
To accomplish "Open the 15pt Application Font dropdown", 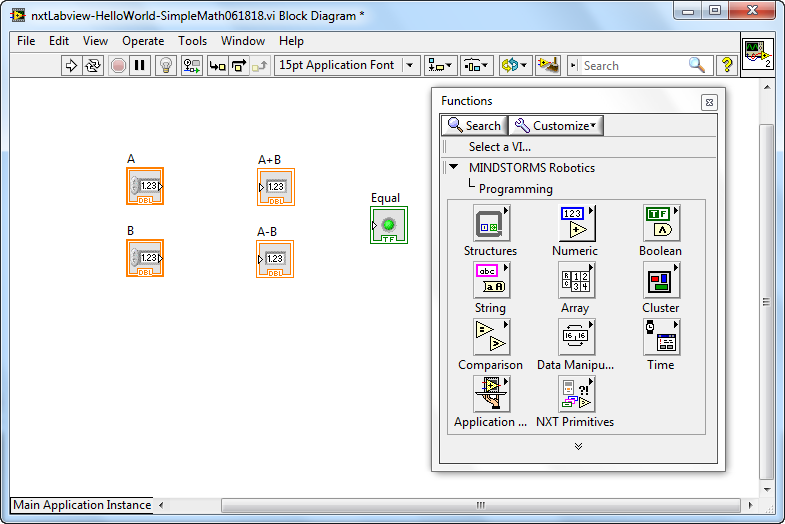I will click(346, 66).
